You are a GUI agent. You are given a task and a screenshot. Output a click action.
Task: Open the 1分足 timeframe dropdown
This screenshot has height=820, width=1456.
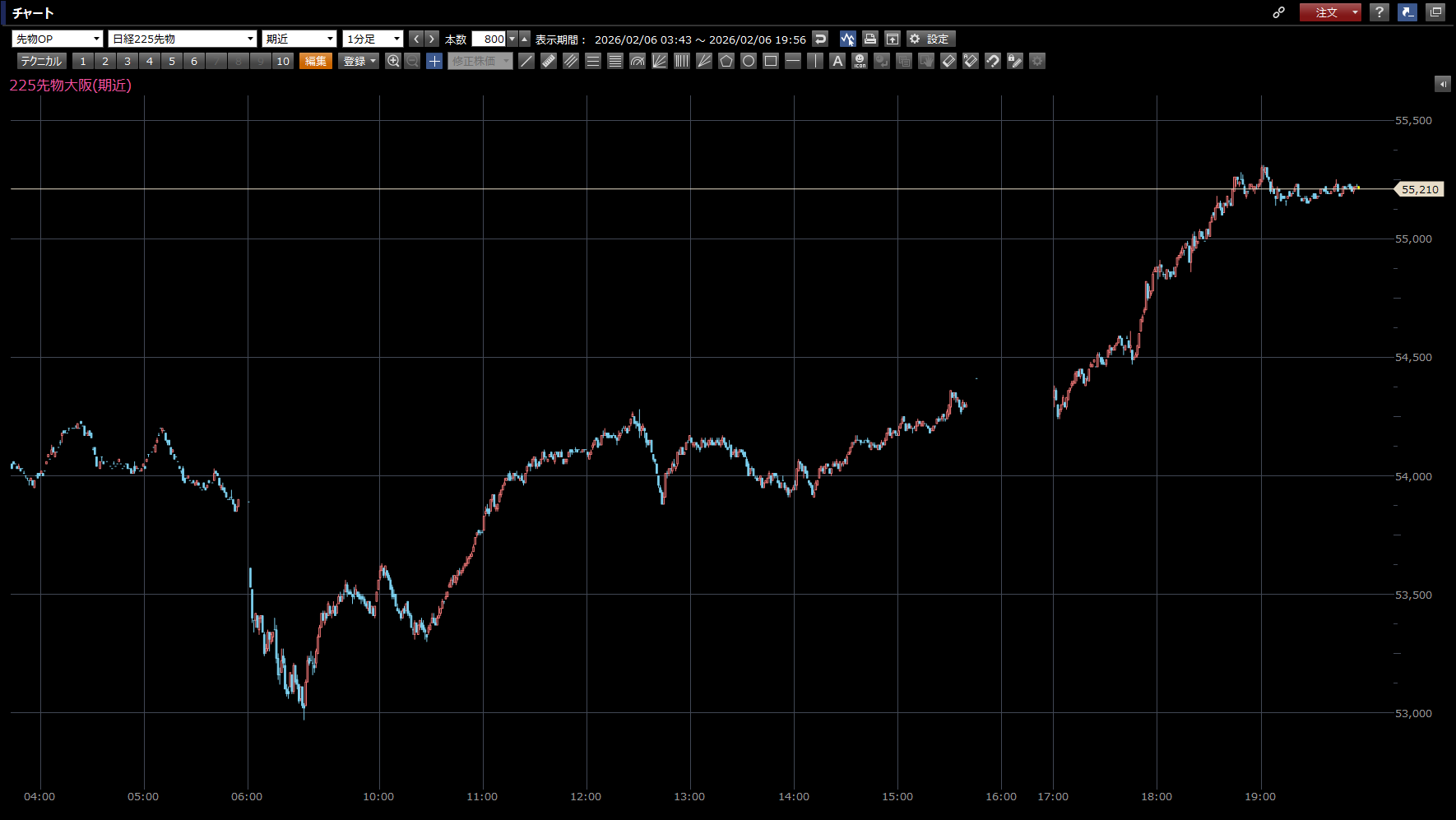click(373, 39)
